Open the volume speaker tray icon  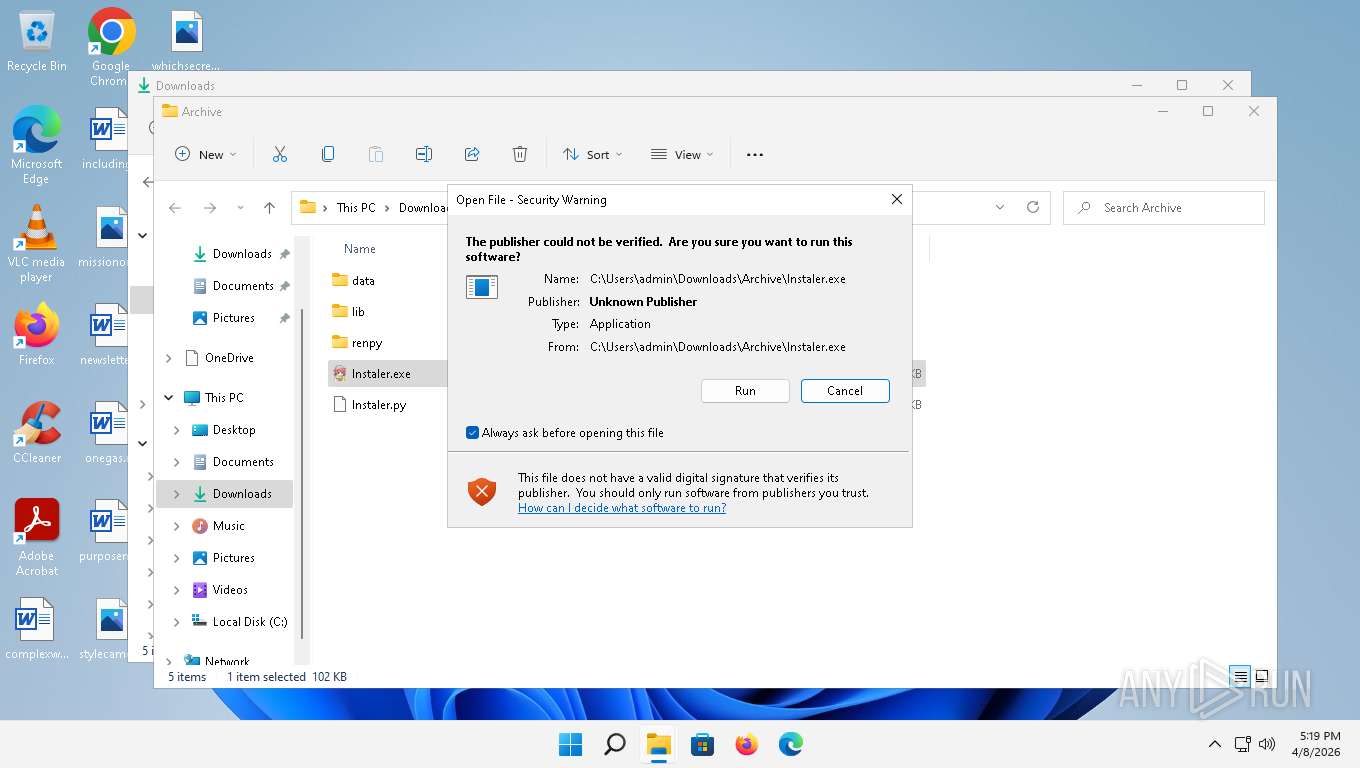1267,744
